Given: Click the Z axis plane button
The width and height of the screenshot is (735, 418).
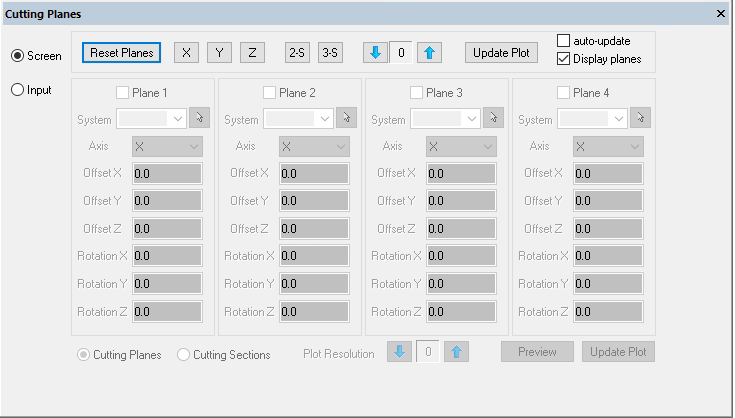Looking at the screenshot, I should click(252, 53).
